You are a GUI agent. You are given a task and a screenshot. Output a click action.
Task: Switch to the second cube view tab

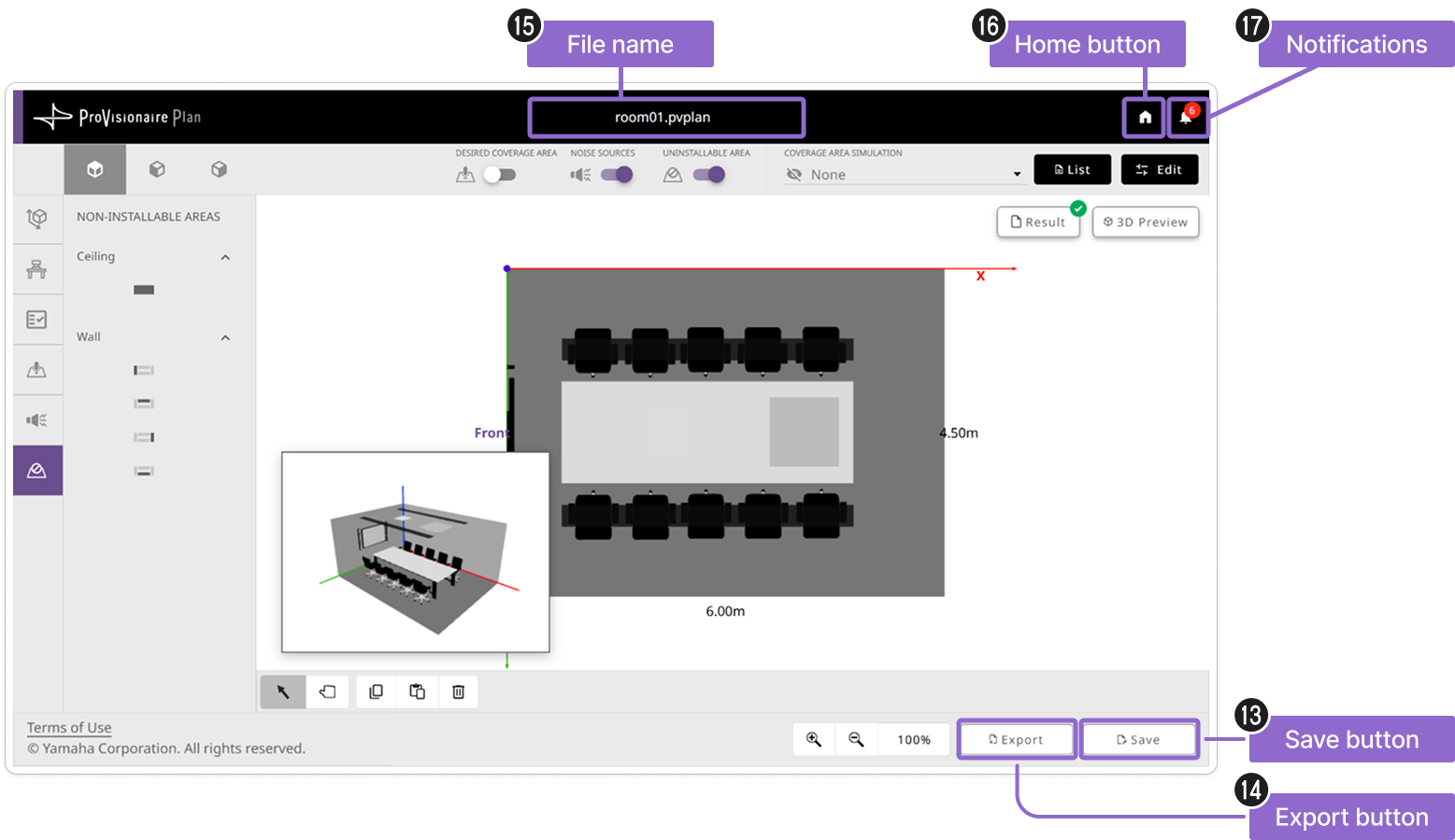pos(157,169)
